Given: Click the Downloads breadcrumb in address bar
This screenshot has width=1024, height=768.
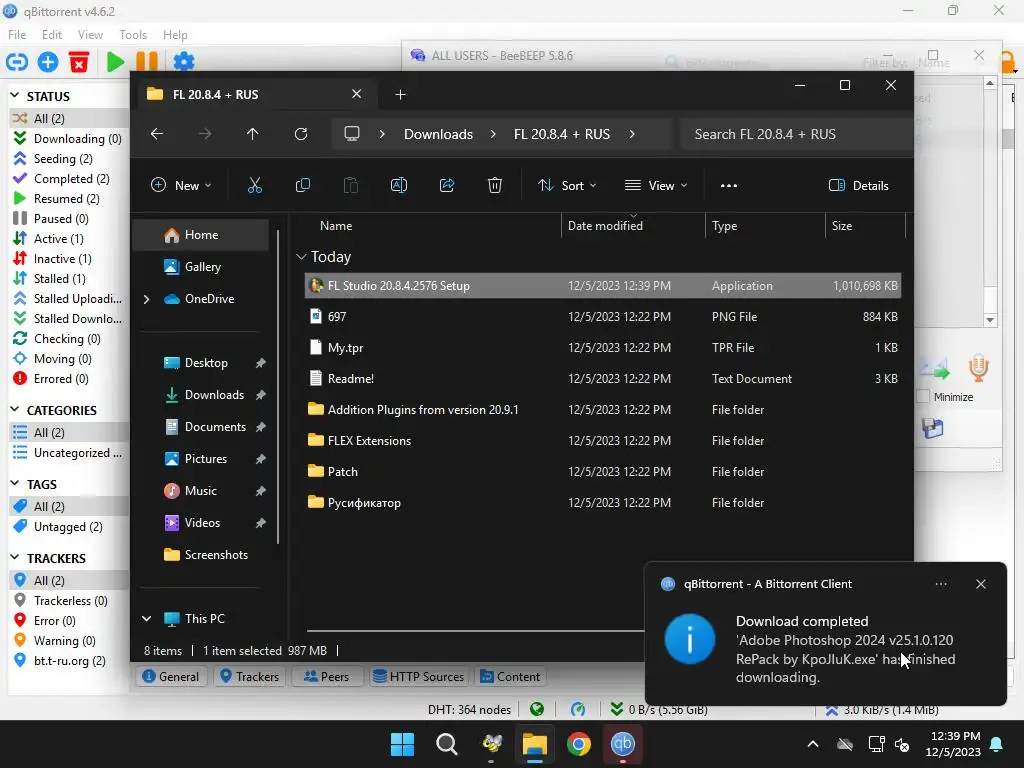Looking at the screenshot, I should pos(438,134).
